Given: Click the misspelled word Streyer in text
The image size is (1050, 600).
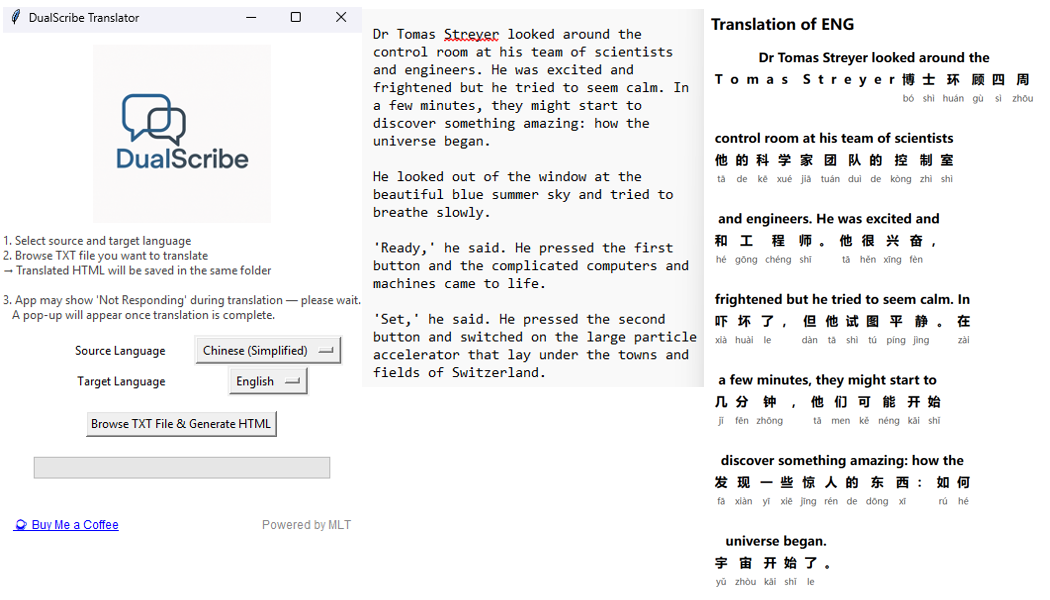Looking at the screenshot, I should tap(471, 34).
